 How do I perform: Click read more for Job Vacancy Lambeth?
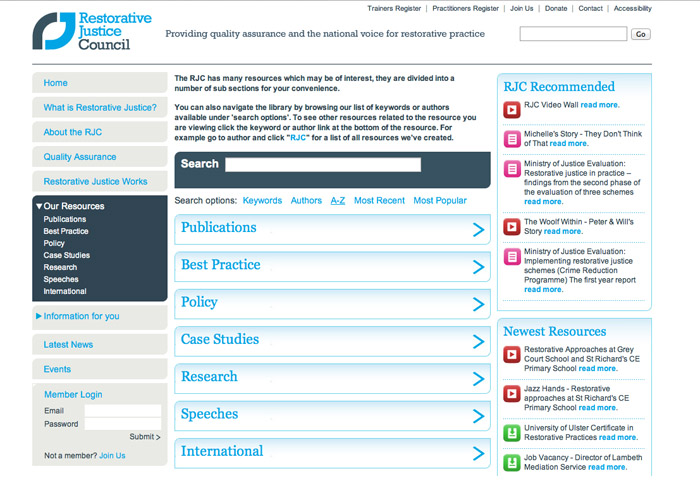[x=607, y=467]
